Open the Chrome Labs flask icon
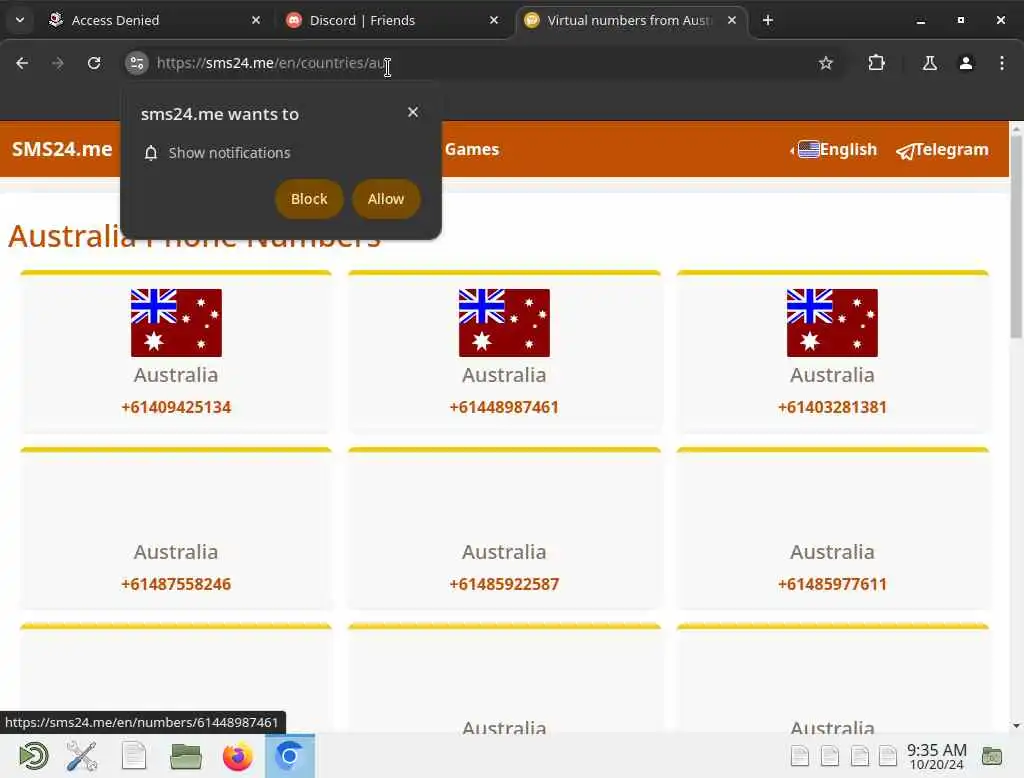1024x778 pixels. point(929,63)
